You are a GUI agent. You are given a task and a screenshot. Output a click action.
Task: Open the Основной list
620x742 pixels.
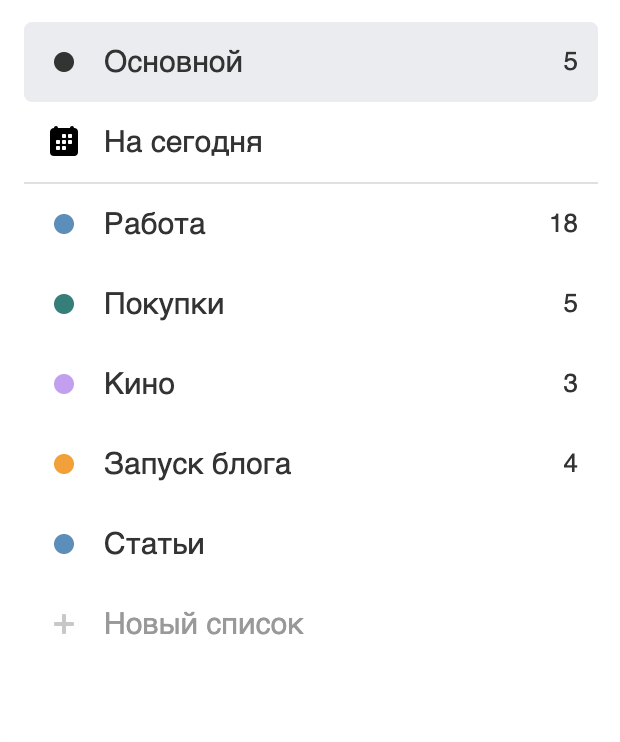coord(311,62)
